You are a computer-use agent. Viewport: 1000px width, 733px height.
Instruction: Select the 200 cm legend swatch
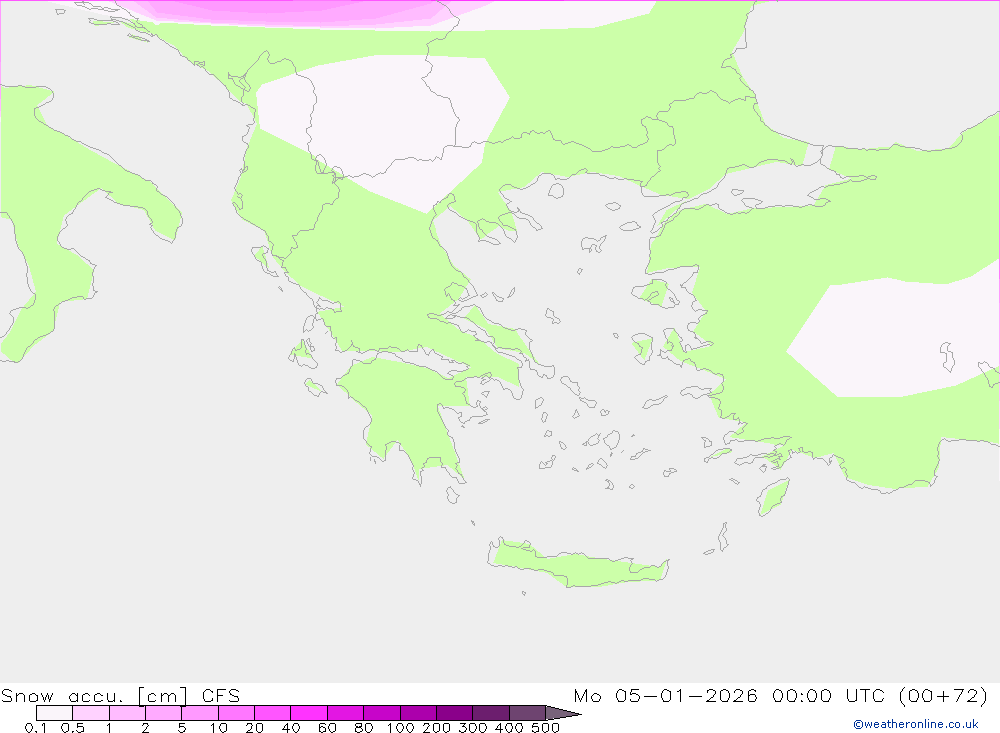pos(455,713)
